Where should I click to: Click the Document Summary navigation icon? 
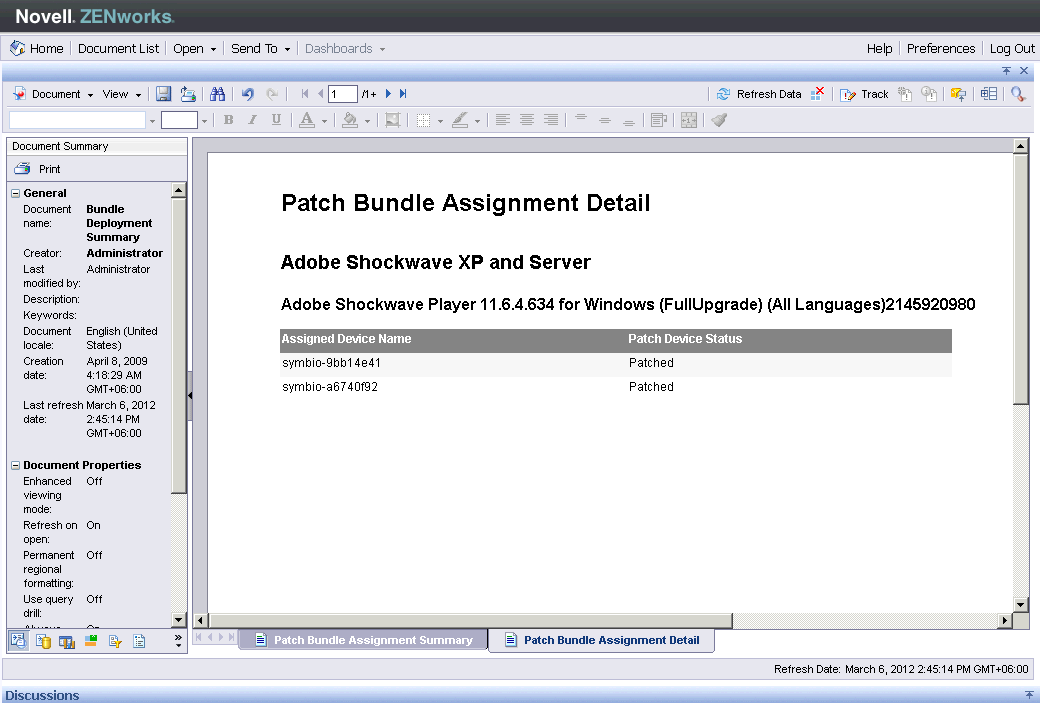coord(18,641)
